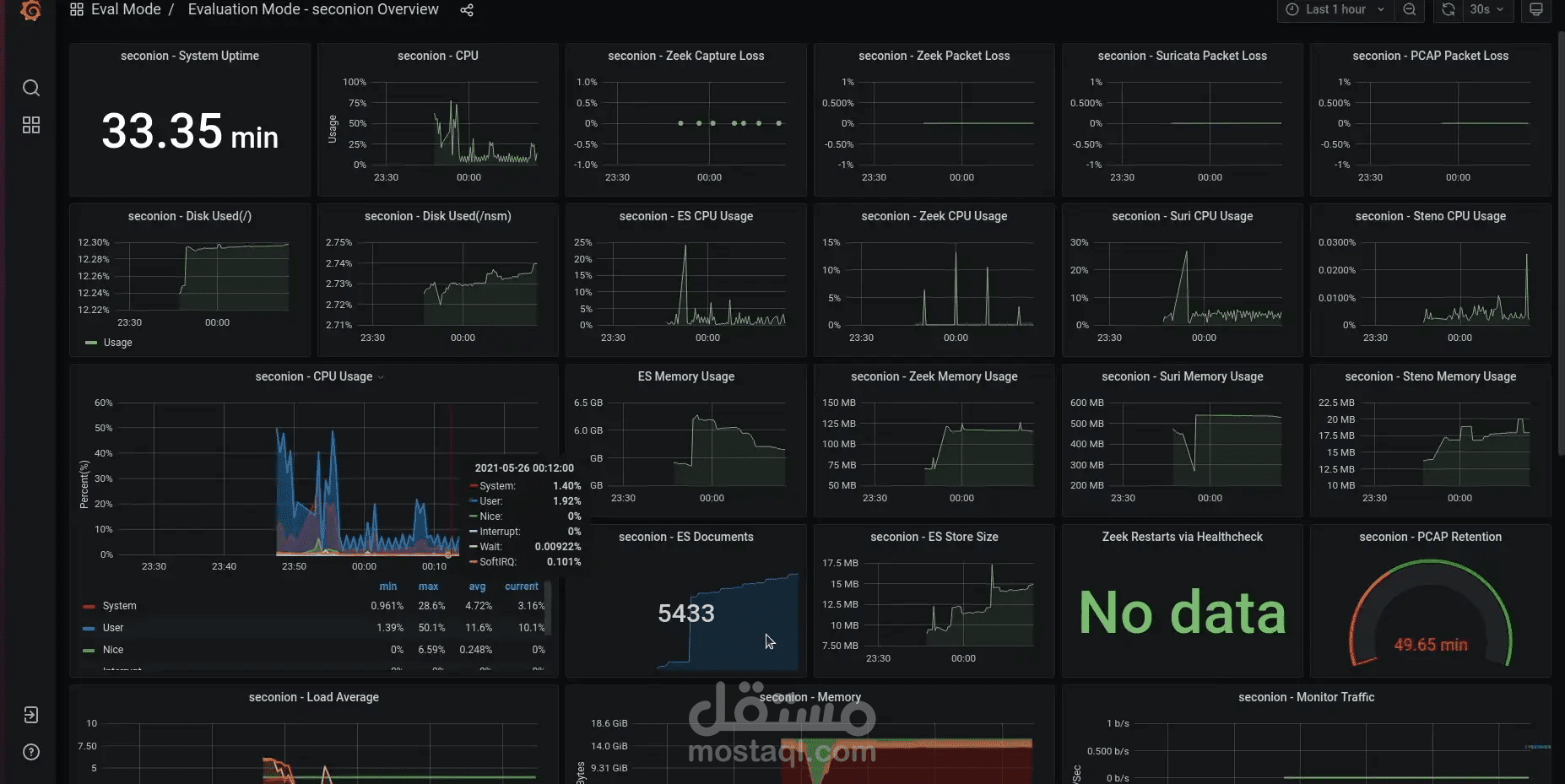Click seconion - Steno CPU Usage panel title

coord(1431,216)
